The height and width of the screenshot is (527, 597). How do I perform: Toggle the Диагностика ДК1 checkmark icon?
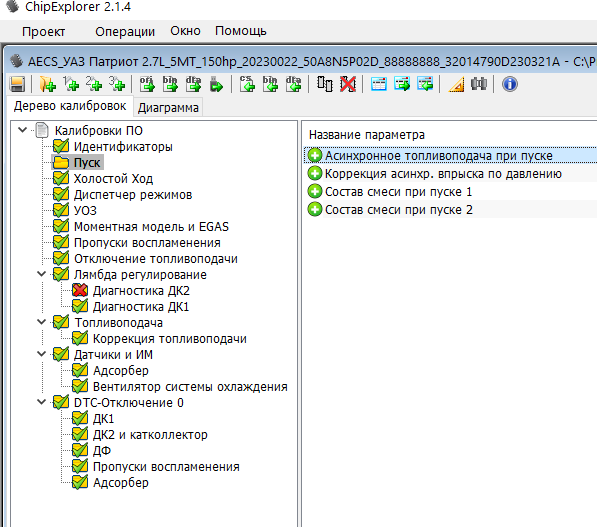tap(80, 306)
